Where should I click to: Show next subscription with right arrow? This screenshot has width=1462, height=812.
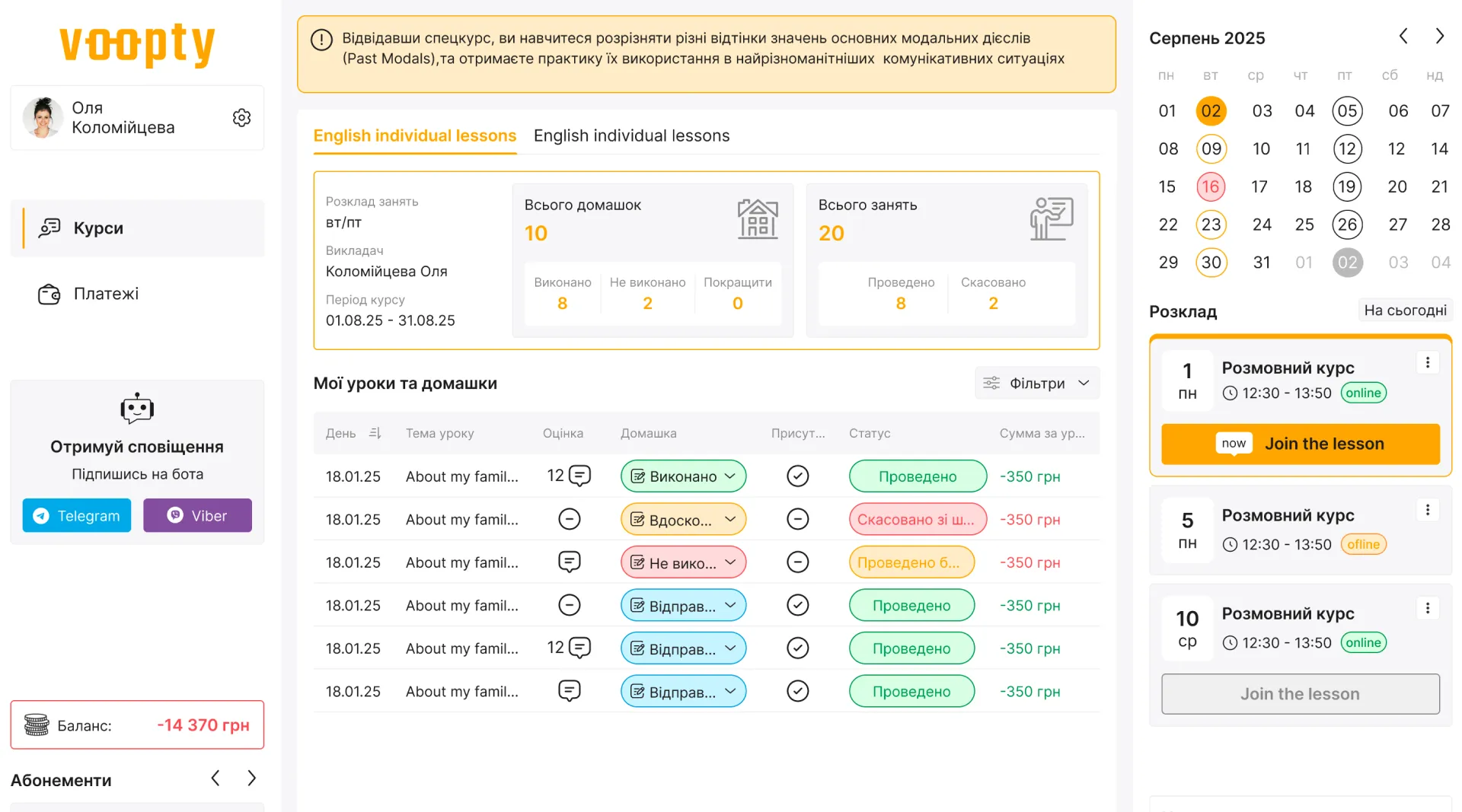tap(251, 778)
